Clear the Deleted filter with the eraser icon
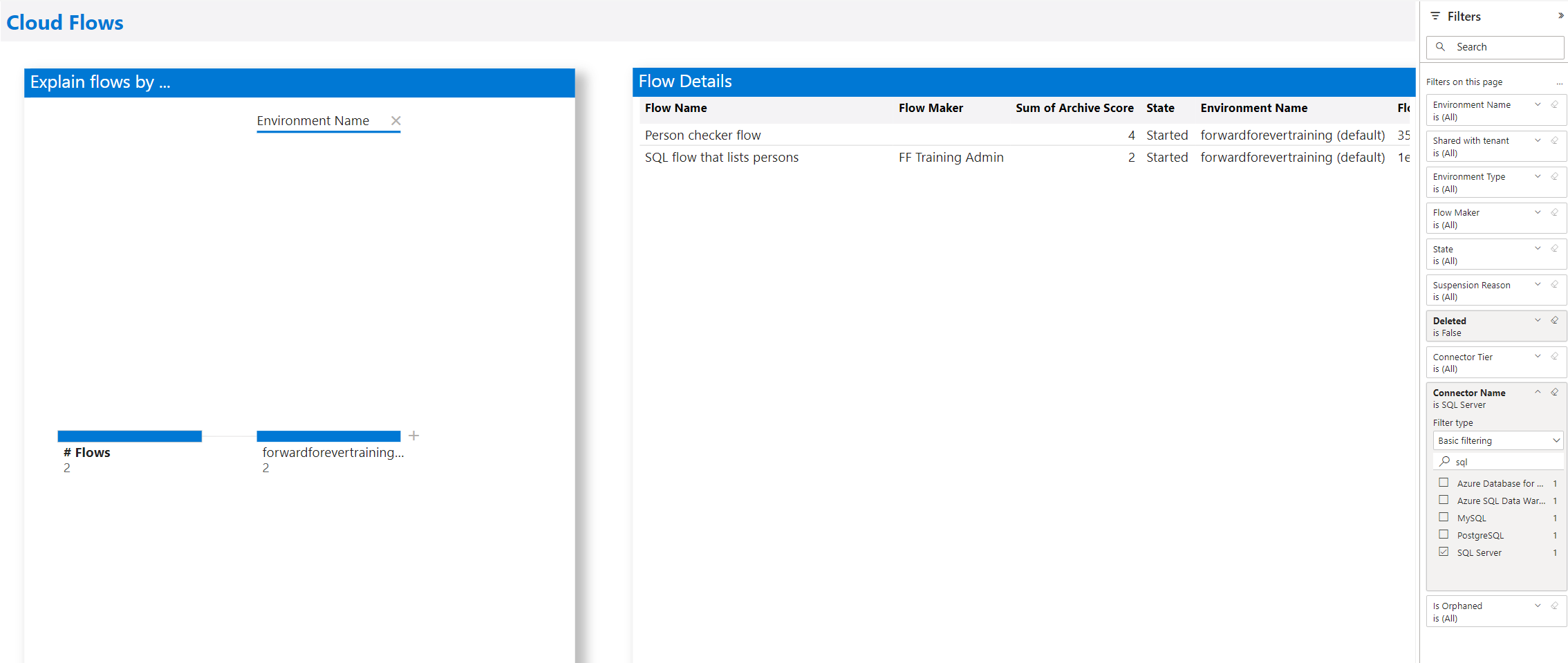The height and width of the screenshot is (663, 1568). pyautogui.click(x=1555, y=319)
